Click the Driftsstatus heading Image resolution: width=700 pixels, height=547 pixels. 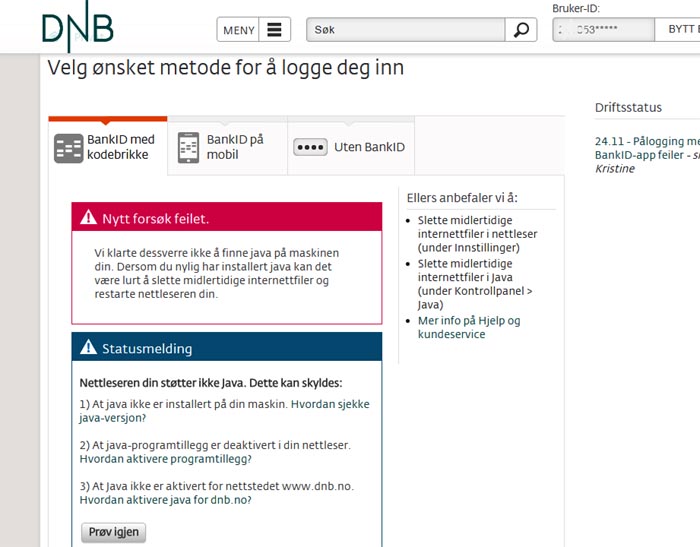click(628, 107)
